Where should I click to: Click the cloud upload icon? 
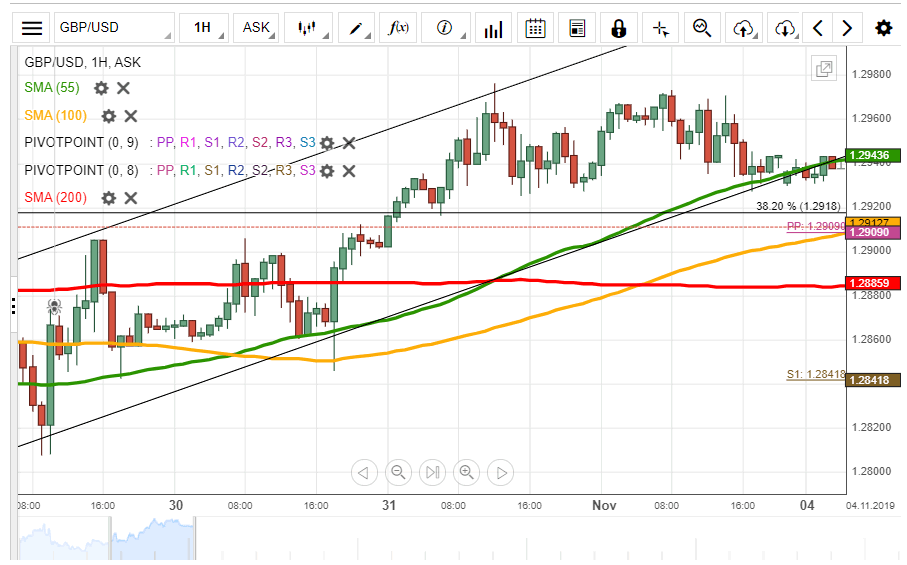pyautogui.click(x=742, y=28)
